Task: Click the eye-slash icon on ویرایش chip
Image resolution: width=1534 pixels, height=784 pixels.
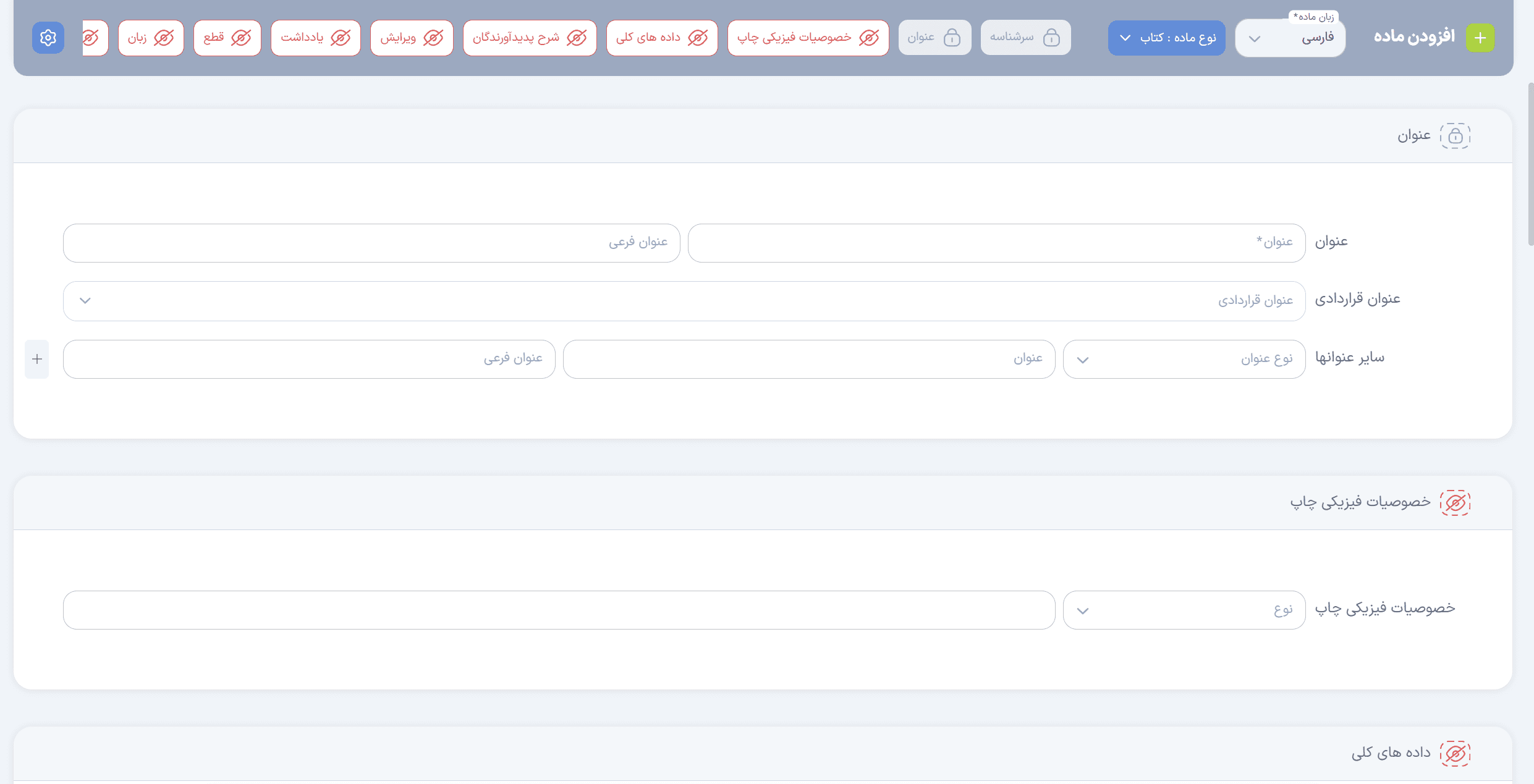Action: (x=434, y=37)
